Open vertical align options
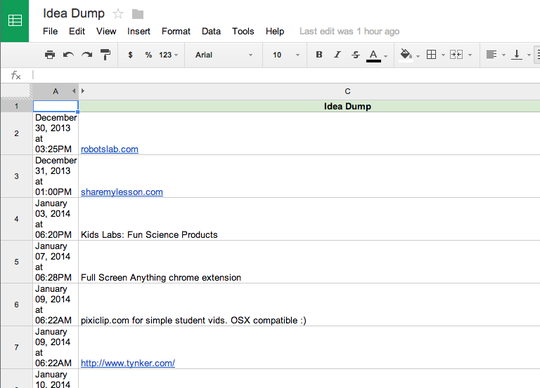540x388 pixels. (x=517, y=55)
